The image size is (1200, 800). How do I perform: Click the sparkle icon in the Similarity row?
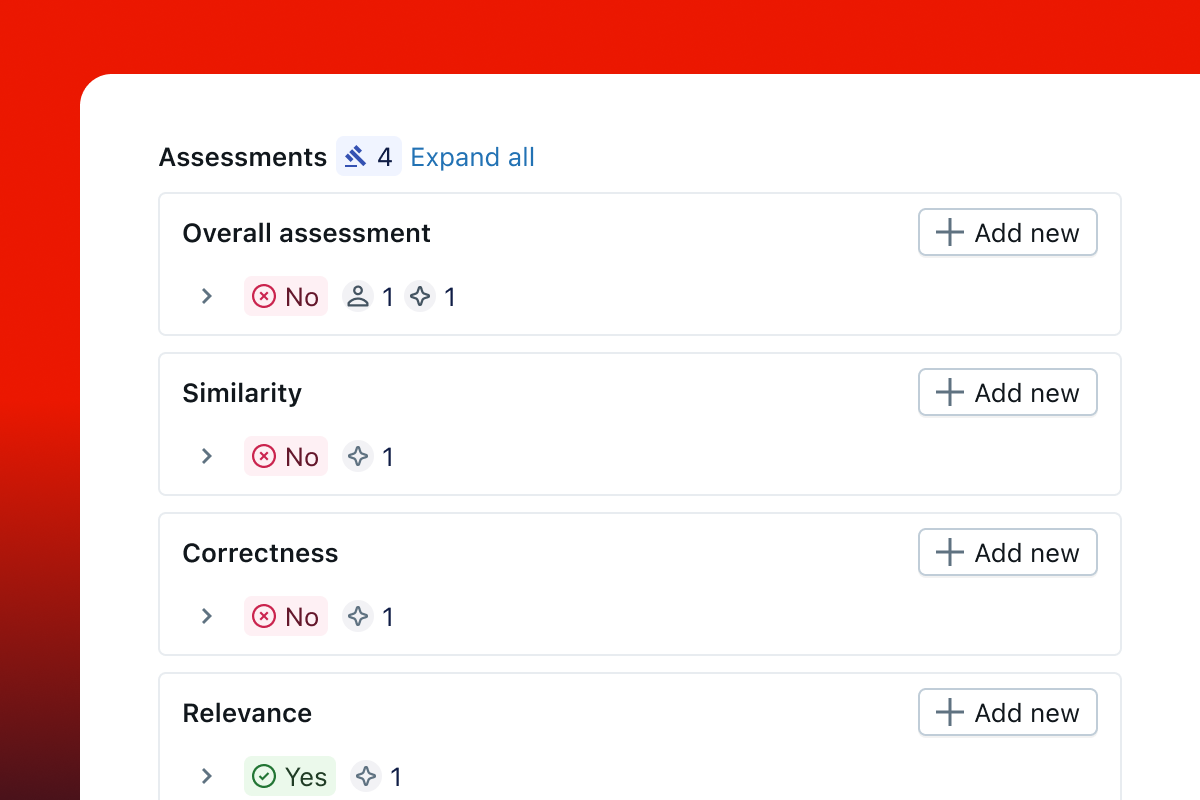(358, 456)
